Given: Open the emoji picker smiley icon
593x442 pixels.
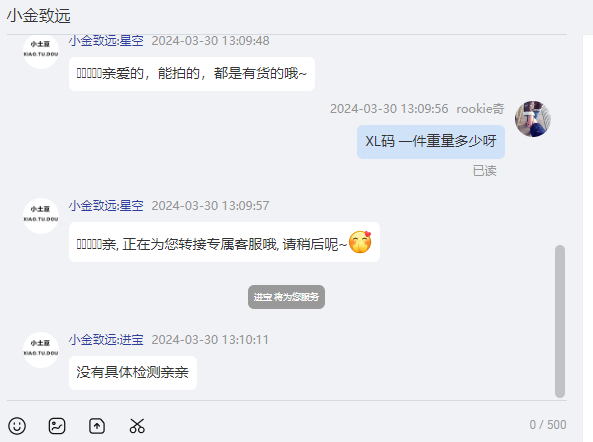Looking at the screenshot, I should point(17,426).
